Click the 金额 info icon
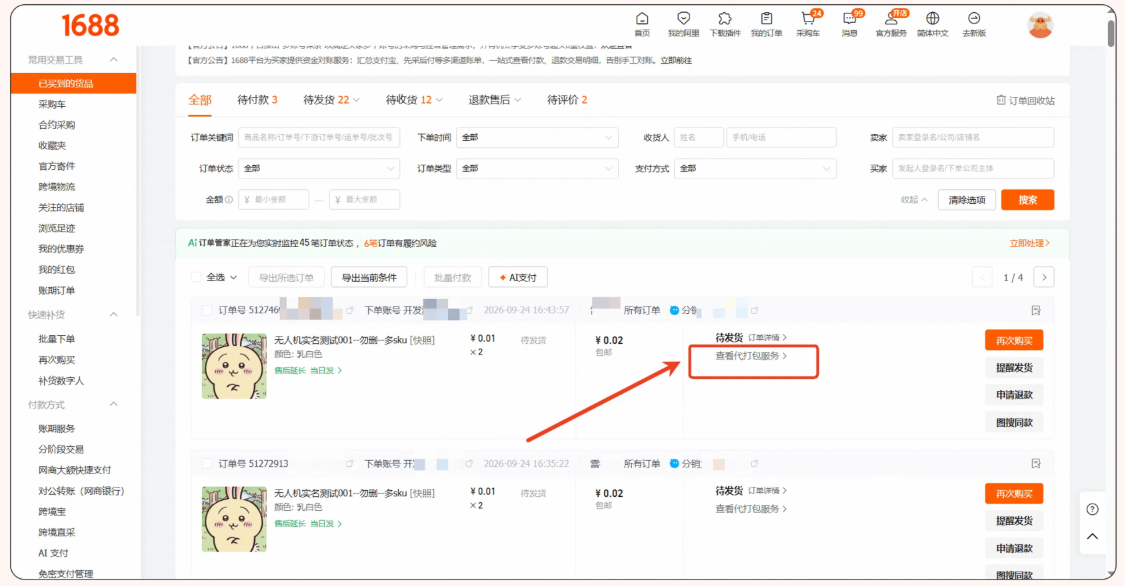This screenshot has height=586, width=1125. point(229,200)
